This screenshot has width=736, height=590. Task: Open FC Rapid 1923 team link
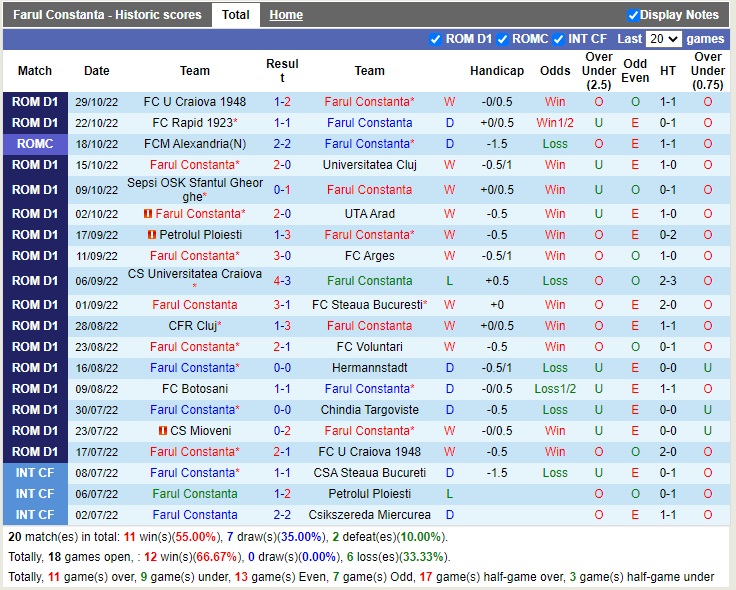pos(192,123)
